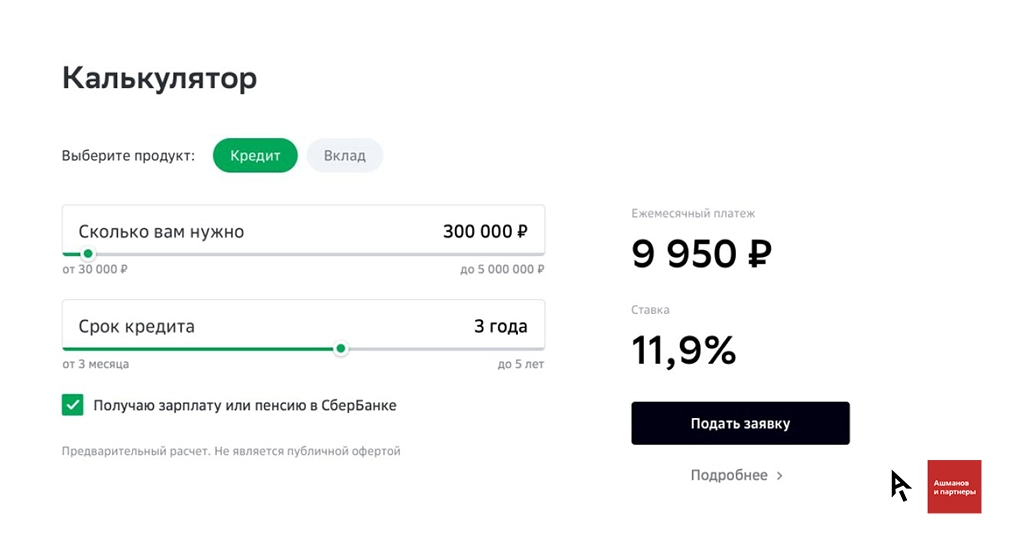Submit via Подать заявку button

pyautogui.click(x=740, y=423)
